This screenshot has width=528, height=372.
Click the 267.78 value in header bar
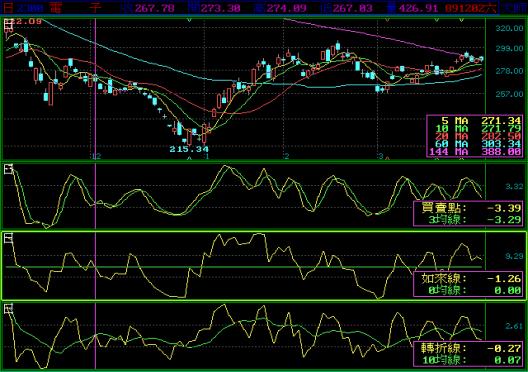click(155, 8)
